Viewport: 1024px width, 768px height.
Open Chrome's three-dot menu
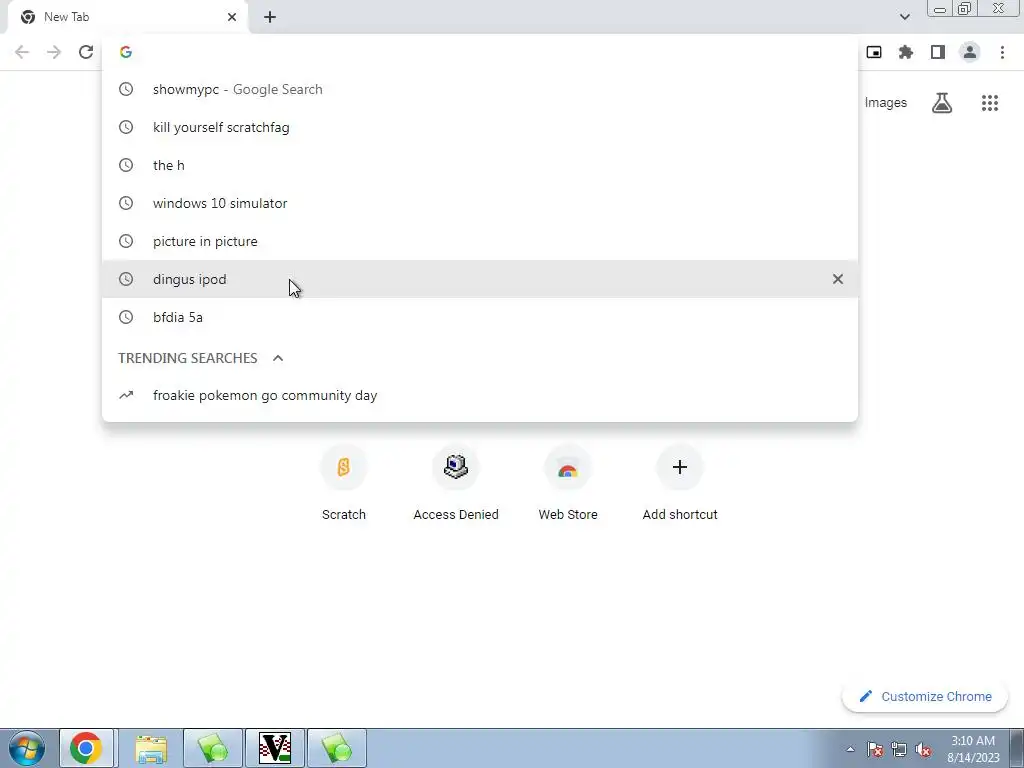pos(1002,52)
